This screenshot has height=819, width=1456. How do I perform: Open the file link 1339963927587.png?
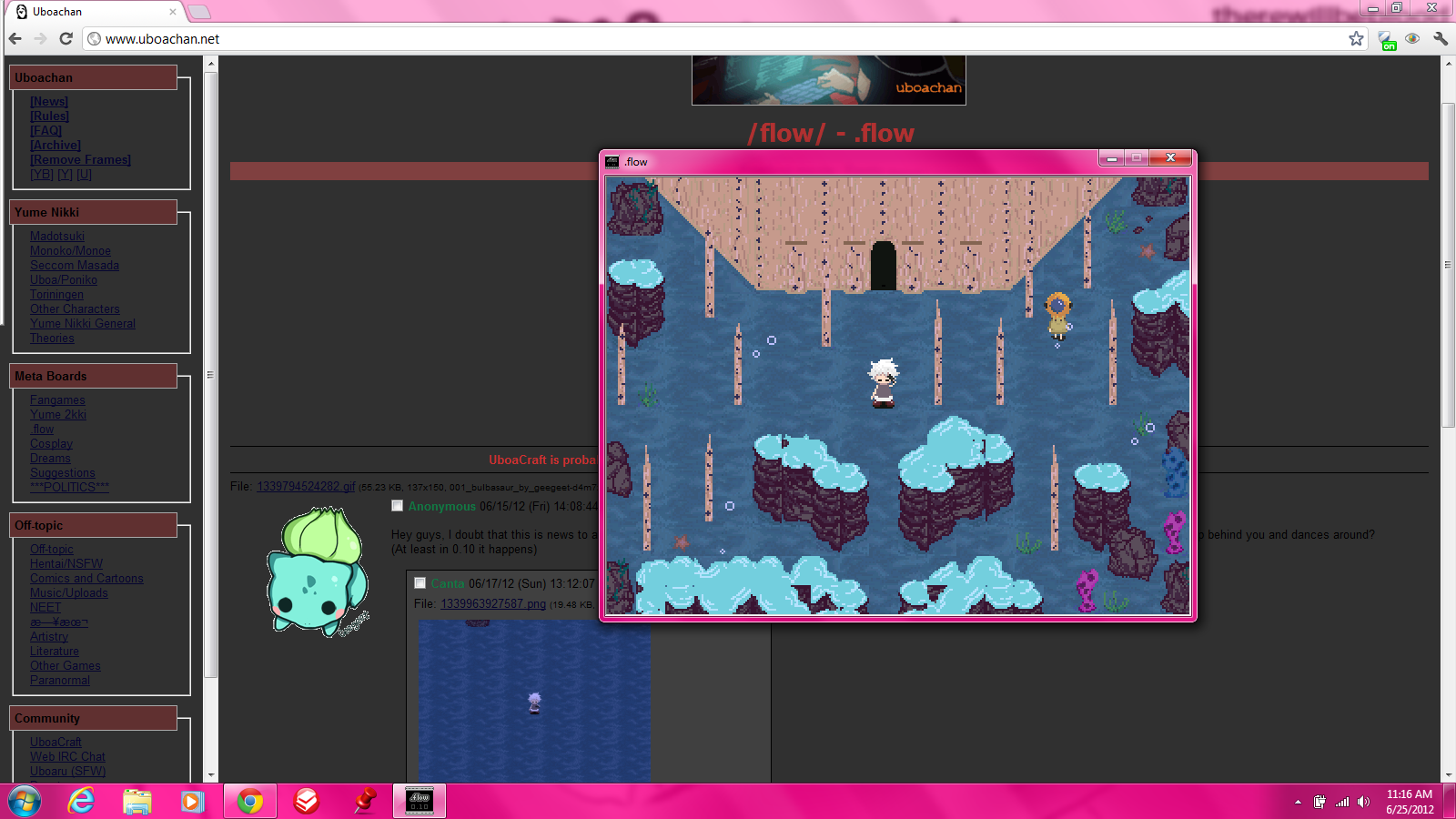point(493,604)
